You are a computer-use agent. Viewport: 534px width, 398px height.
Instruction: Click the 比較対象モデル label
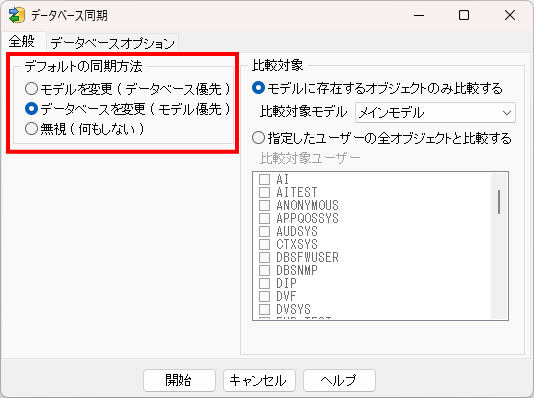(303, 112)
